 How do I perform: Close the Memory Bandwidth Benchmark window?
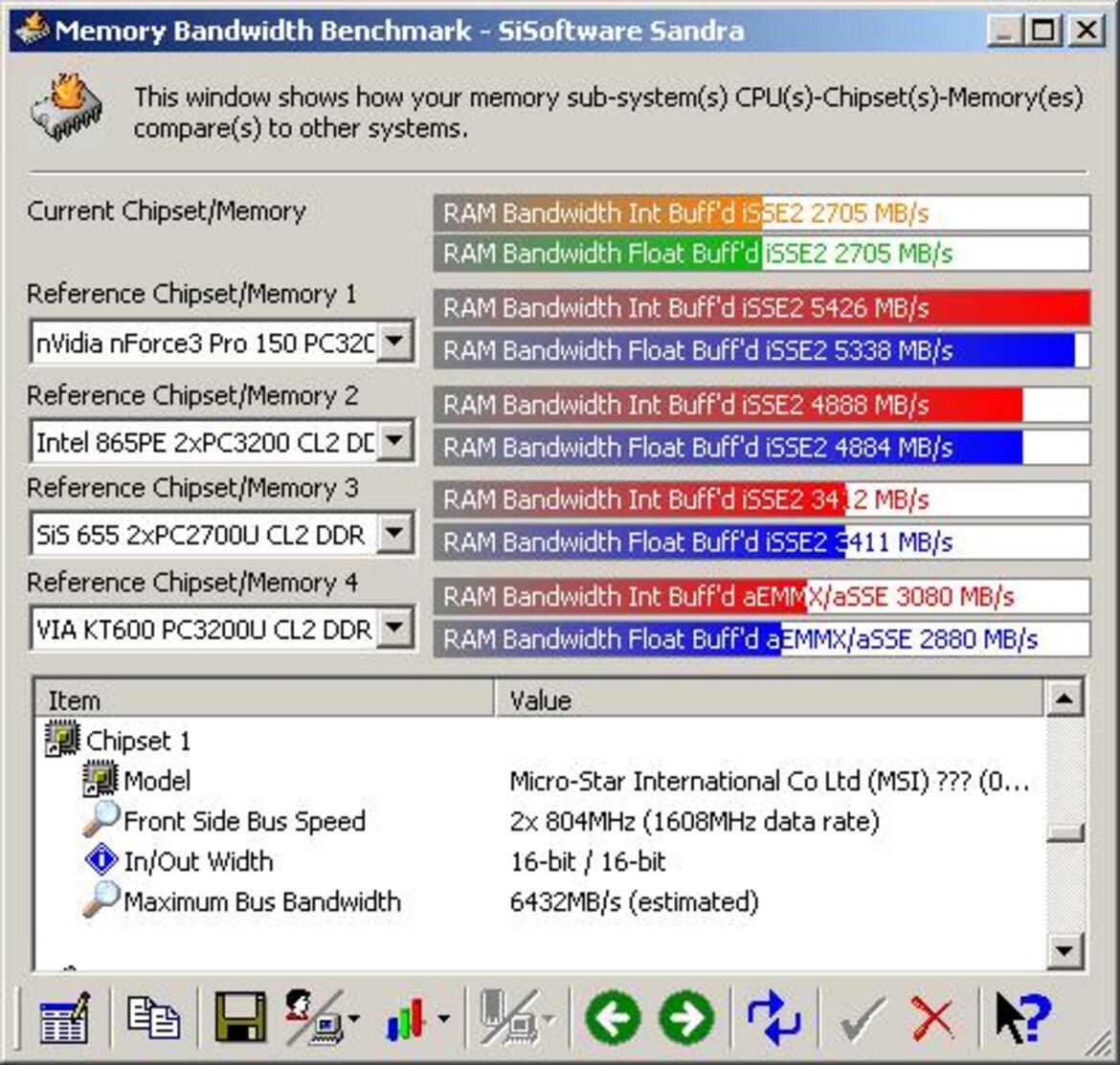click(x=1086, y=30)
